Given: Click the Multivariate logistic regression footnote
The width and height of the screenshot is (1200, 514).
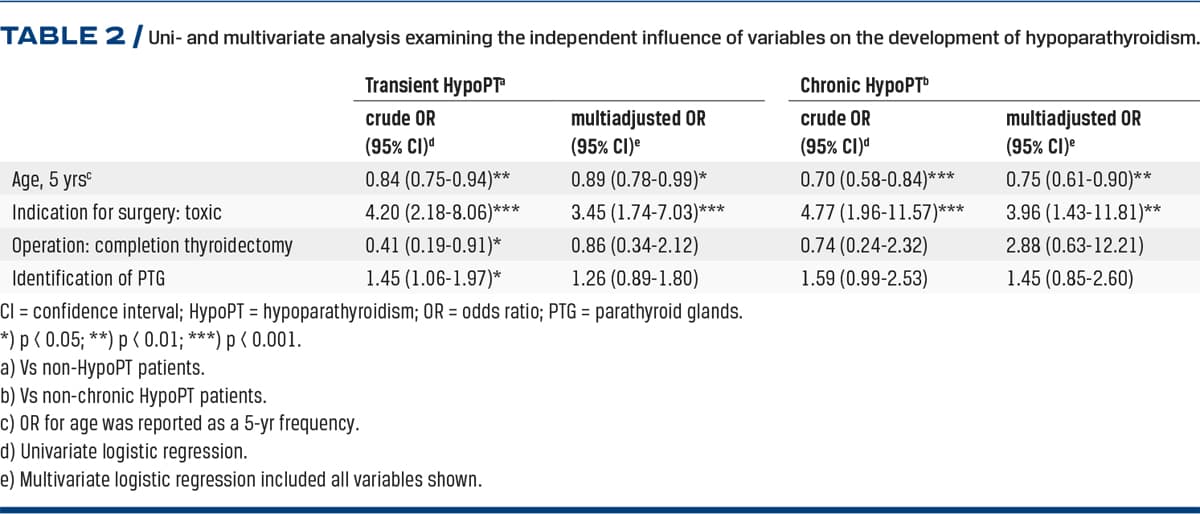Looking at the screenshot, I should tap(242, 480).
